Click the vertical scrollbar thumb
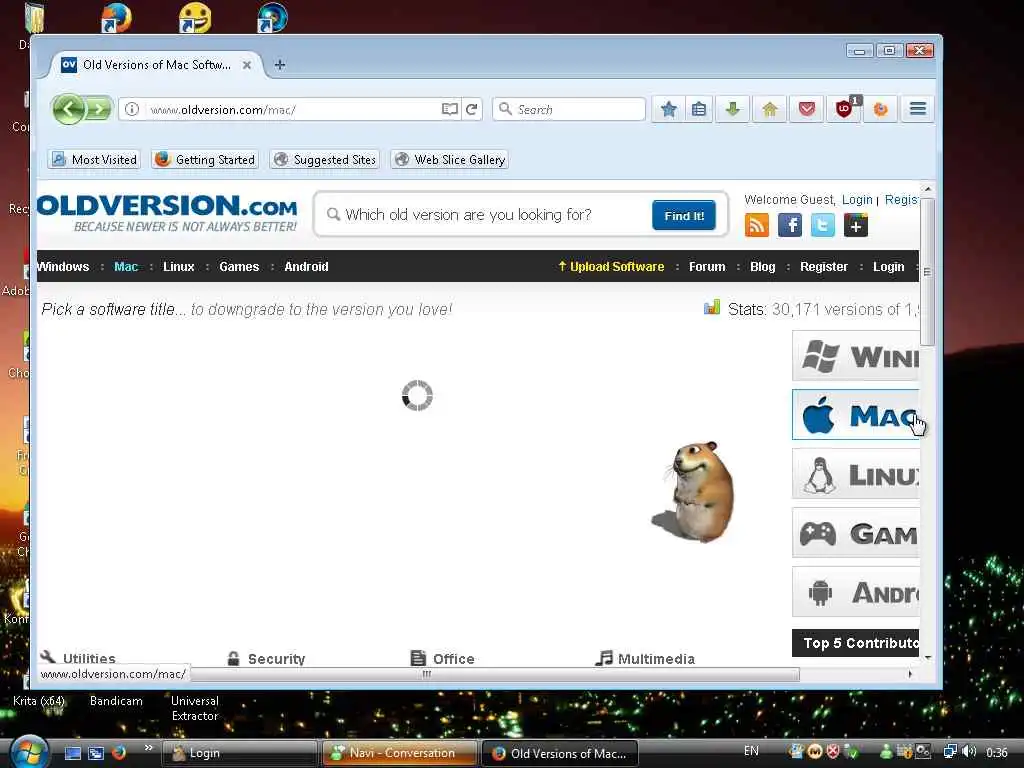This screenshot has height=768, width=1024. [x=927, y=271]
